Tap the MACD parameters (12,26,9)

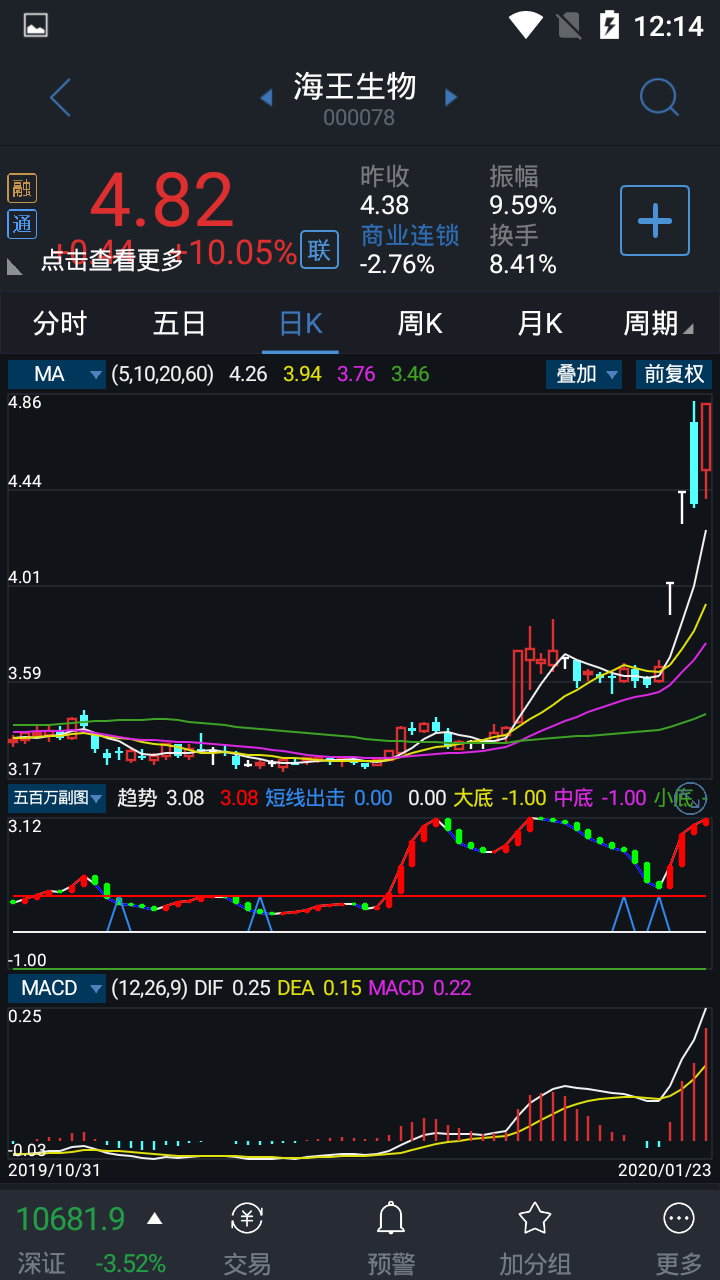[149, 988]
